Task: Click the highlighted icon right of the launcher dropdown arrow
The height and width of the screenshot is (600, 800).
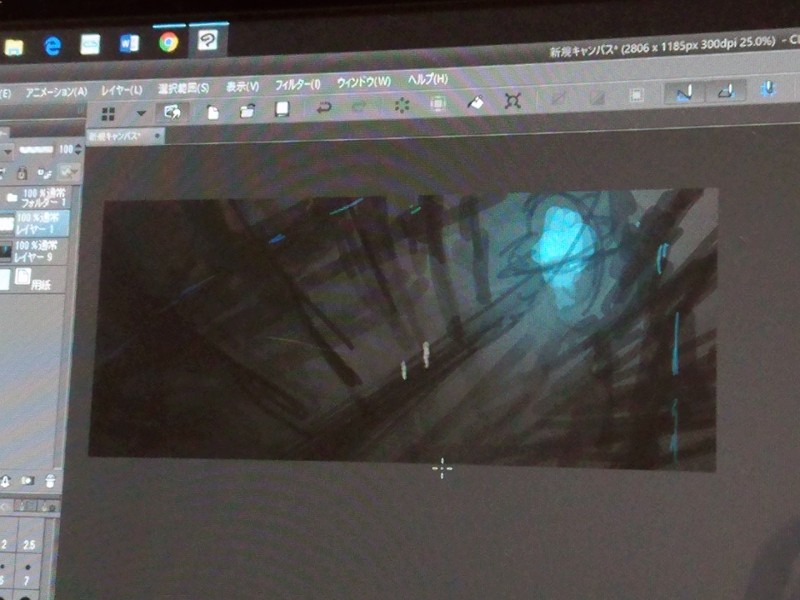Action: click(172, 112)
